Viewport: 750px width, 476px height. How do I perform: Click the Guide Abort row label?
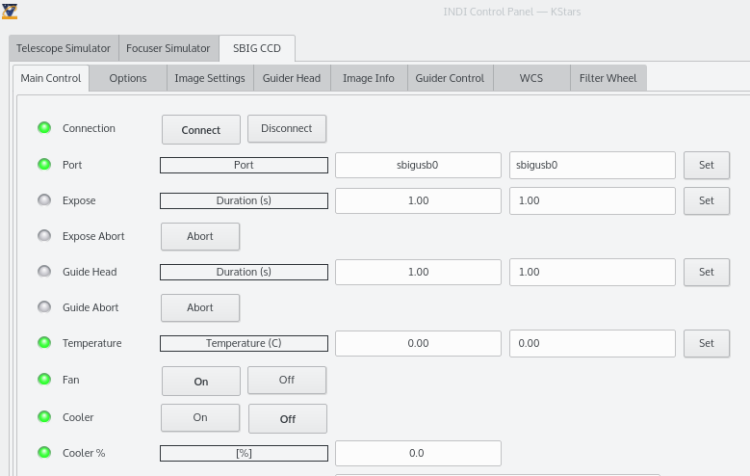coord(90,308)
